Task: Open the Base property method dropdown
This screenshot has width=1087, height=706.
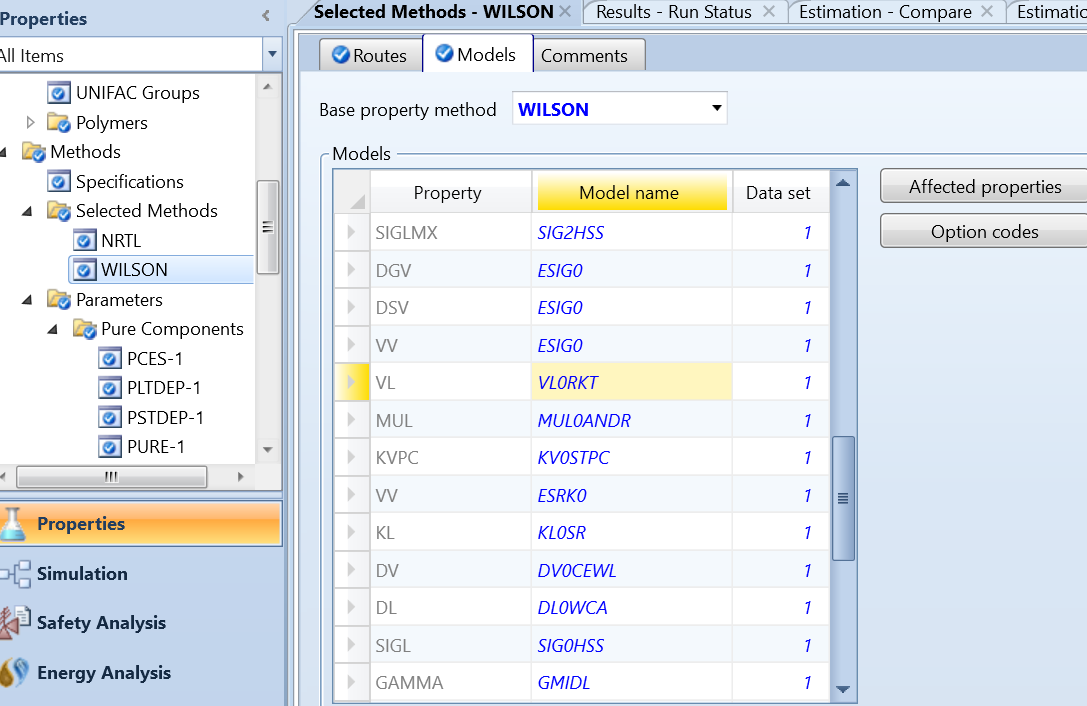Action: coord(717,108)
